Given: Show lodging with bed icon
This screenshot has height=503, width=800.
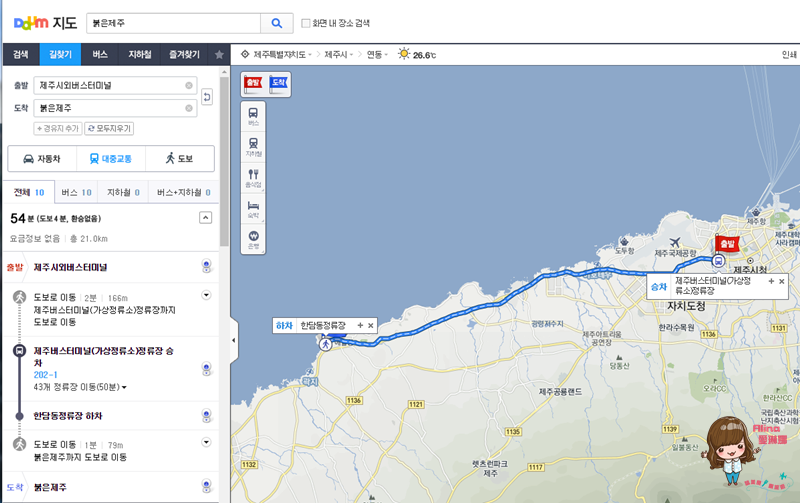Looking at the screenshot, I should click(x=253, y=209).
